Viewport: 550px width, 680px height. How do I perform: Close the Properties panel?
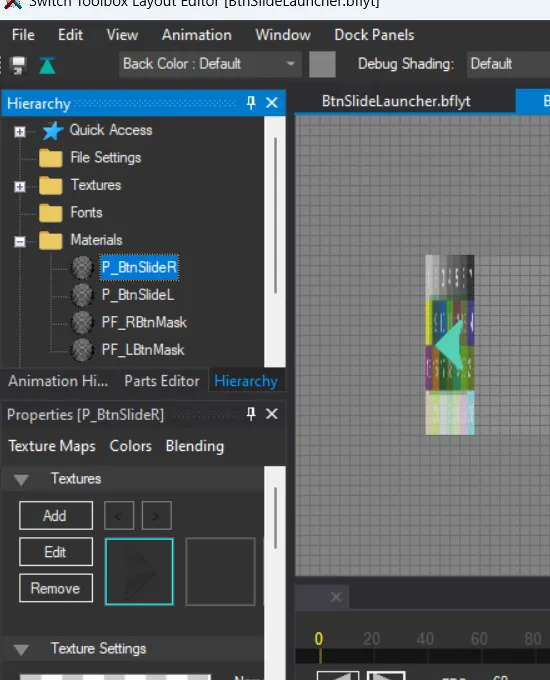click(x=272, y=414)
